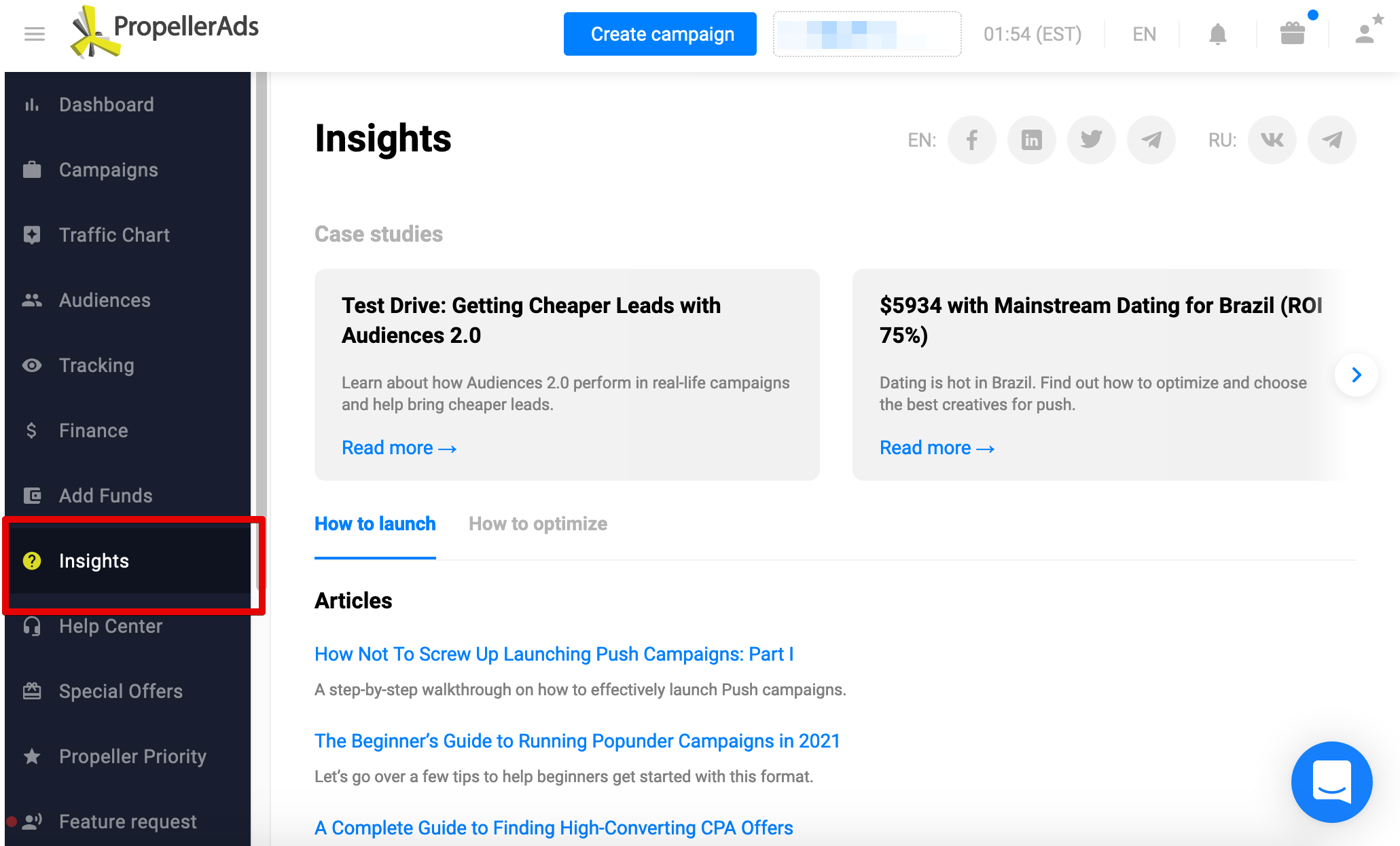Viewport: 1400px width, 846px height.
Task: Open Finance in the sidebar
Action: (x=128, y=430)
